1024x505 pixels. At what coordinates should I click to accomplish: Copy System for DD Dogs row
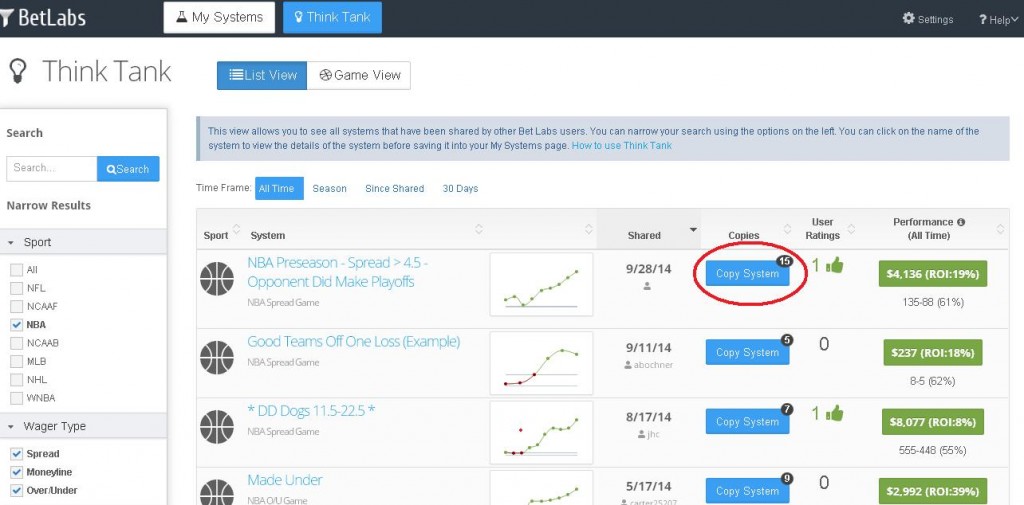point(747,421)
